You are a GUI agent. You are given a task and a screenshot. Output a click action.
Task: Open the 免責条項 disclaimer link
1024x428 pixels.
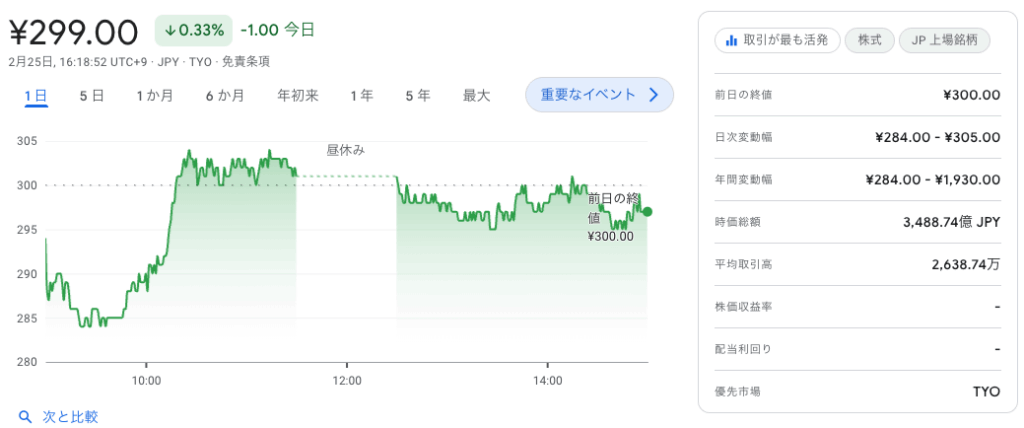coord(245,61)
